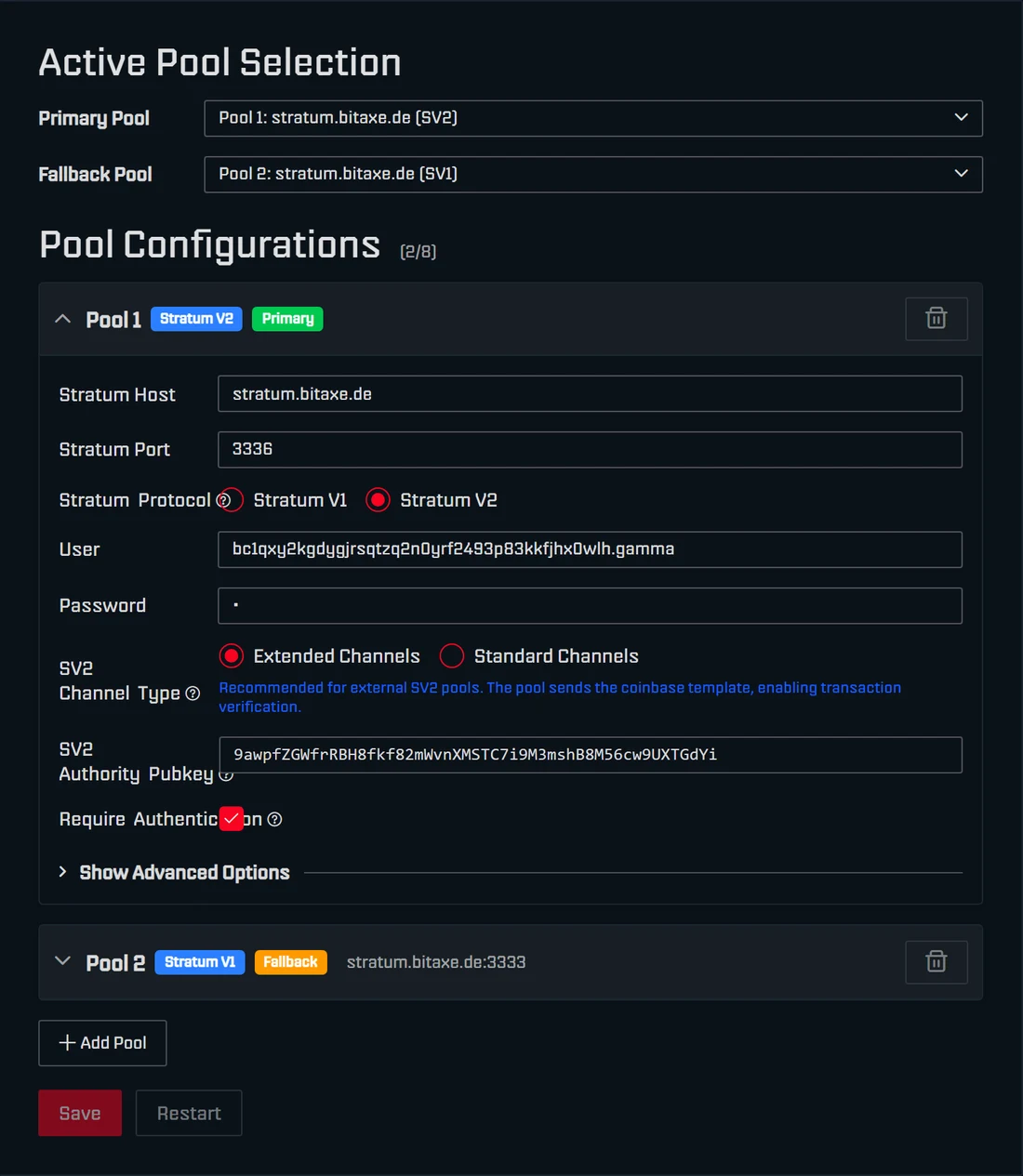Click the Pool Configurations heading

[210, 244]
